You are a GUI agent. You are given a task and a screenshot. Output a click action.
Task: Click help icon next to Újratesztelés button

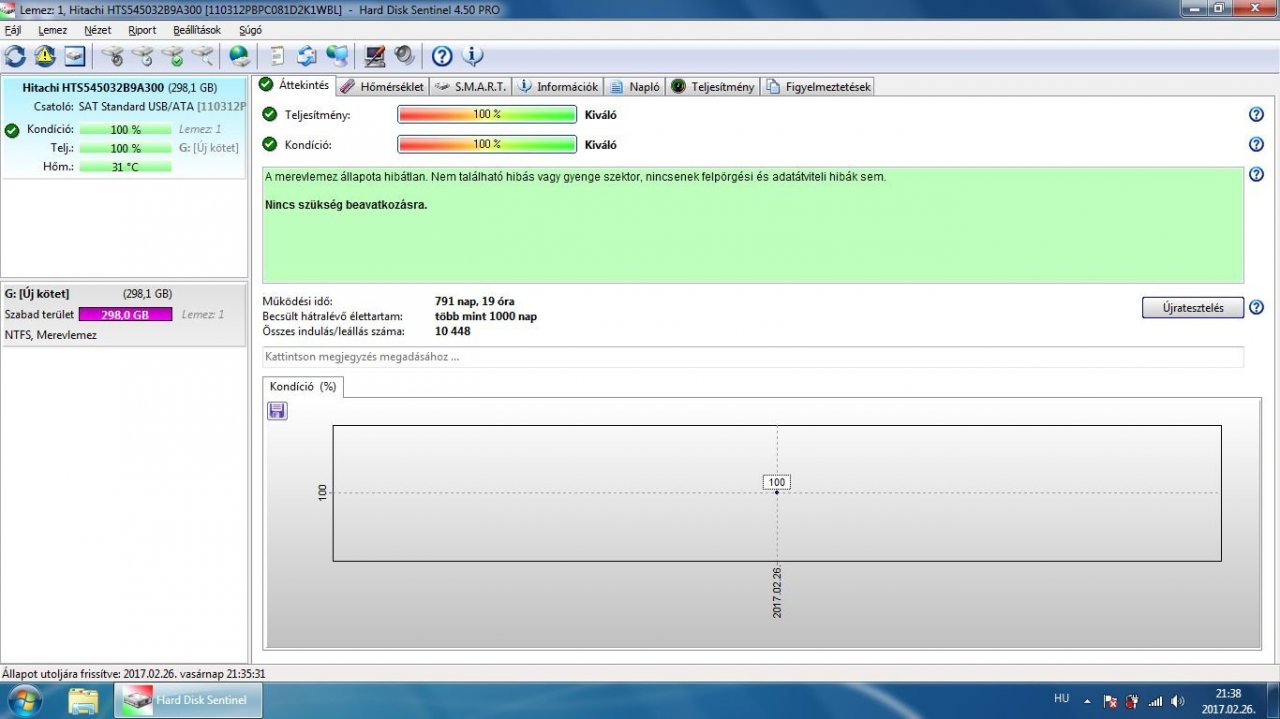(1256, 308)
